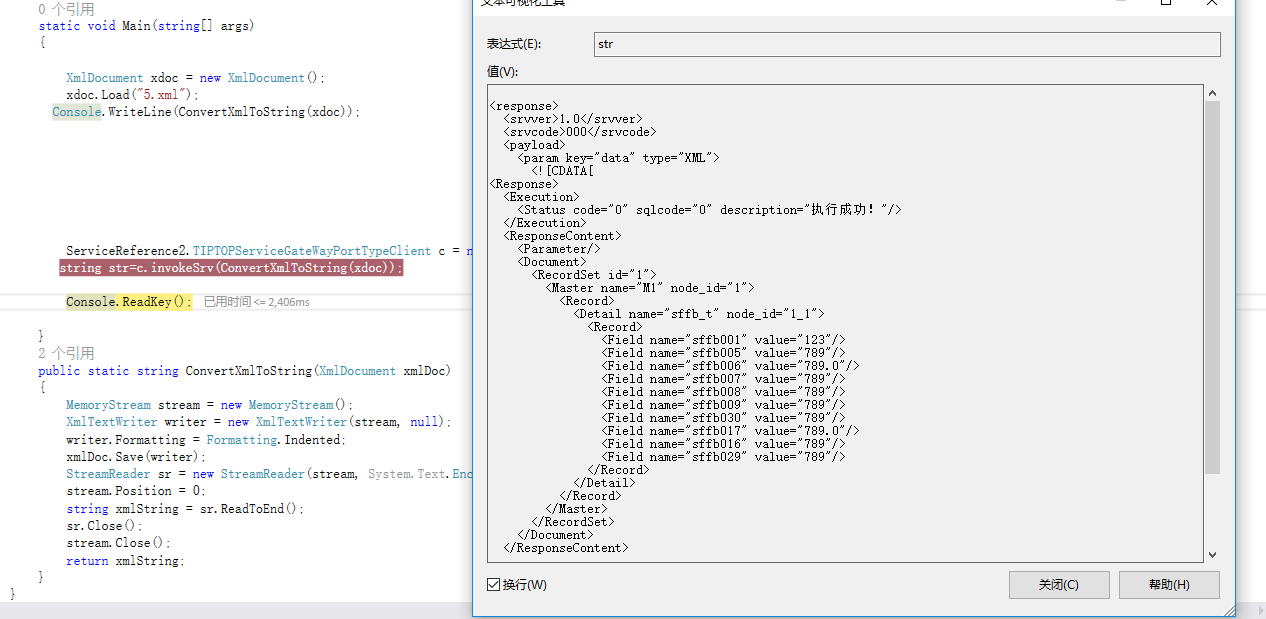The width and height of the screenshot is (1266, 619).
Task: Click the xdoc.Load("5.xml") line in the editor
Action: [133, 95]
